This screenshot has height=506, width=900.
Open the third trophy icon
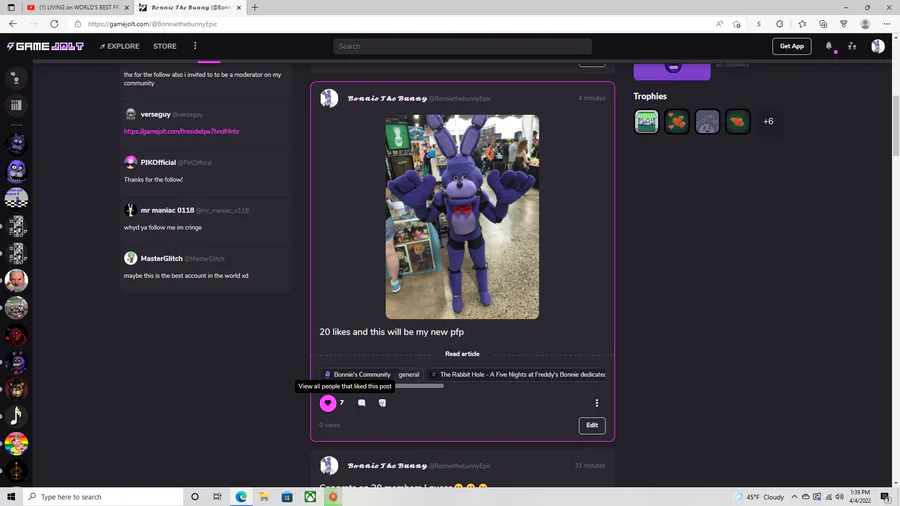point(707,122)
